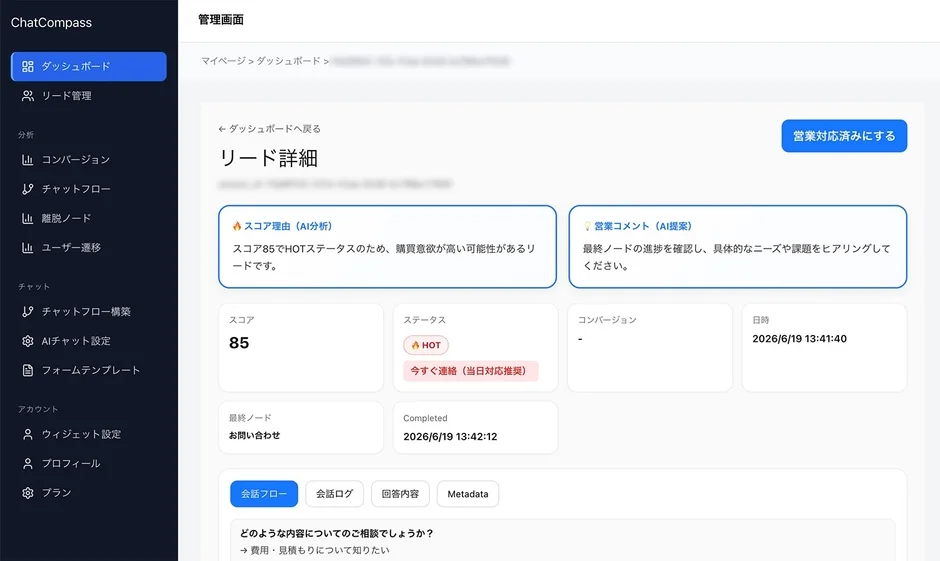Click the dashboard grid icon in sidebar
Screen dimensions: 940x561
[28, 67]
